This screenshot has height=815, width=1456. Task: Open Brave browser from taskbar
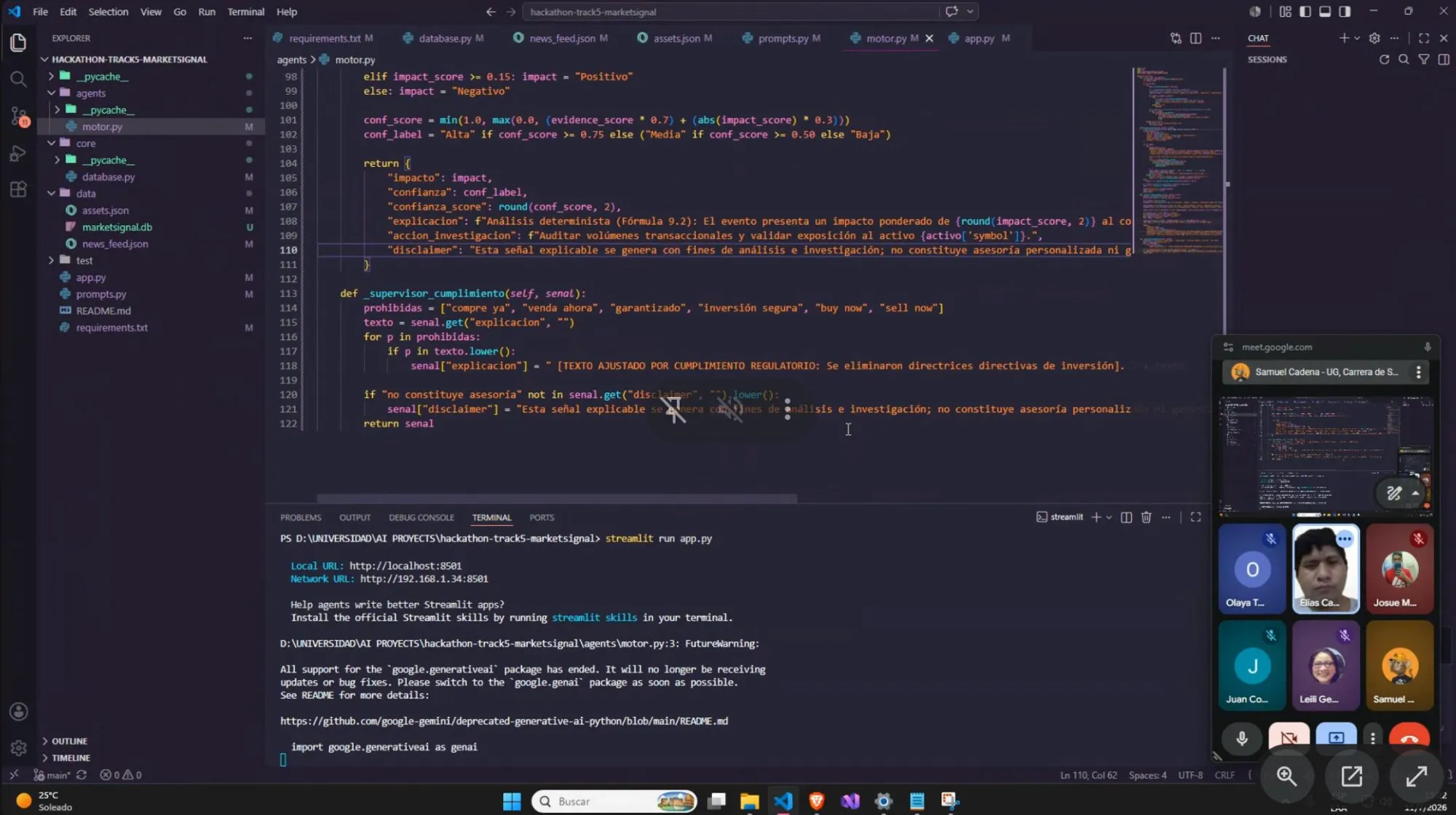816,801
